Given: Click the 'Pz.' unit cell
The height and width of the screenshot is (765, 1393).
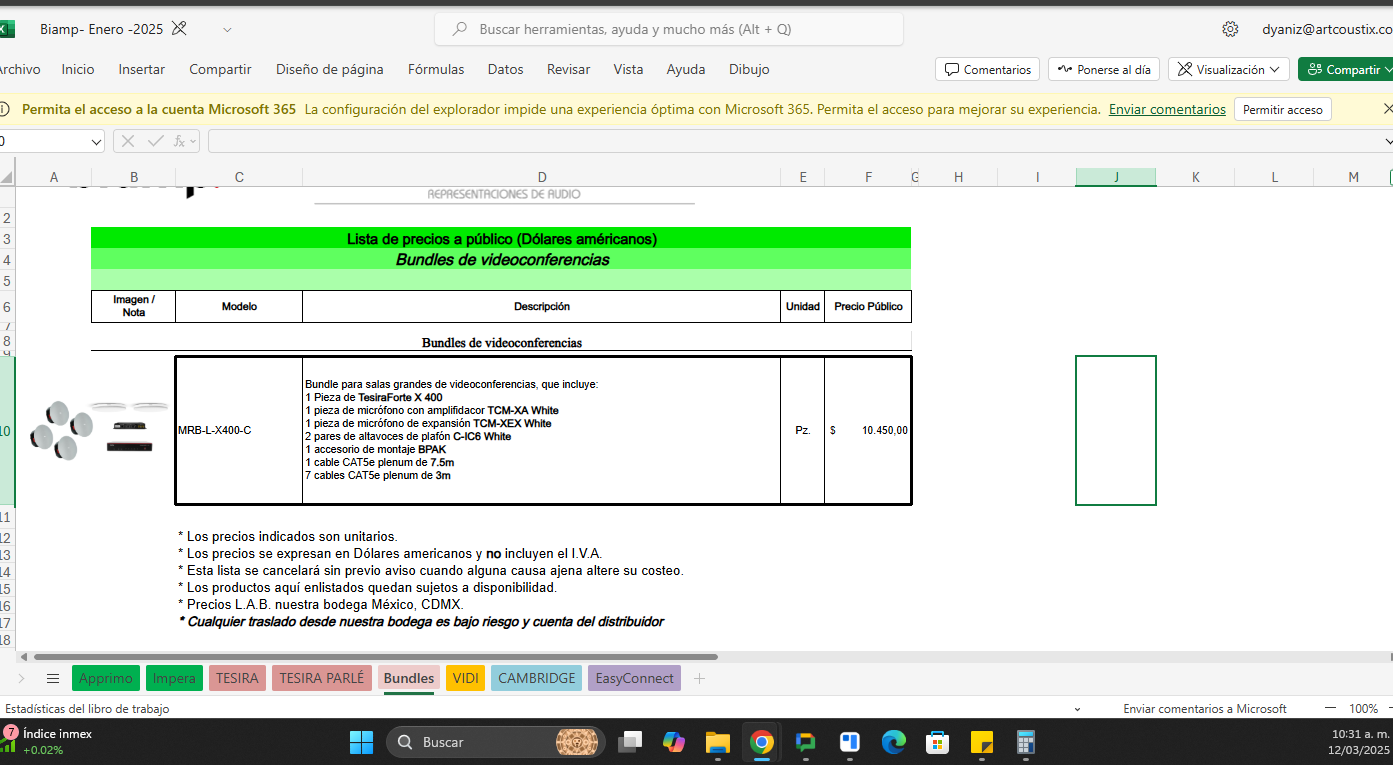Looking at the screenshot, I should click(803, 430).
